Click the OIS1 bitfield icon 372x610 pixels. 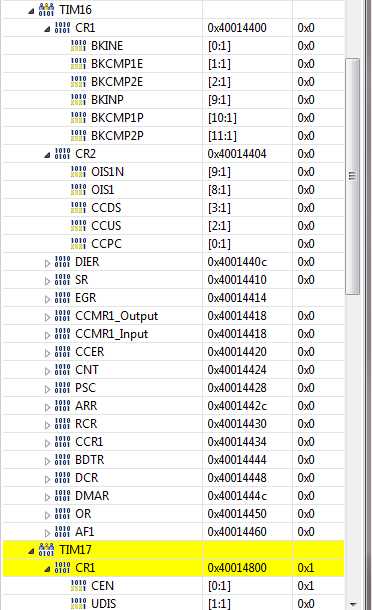point(78,189)
